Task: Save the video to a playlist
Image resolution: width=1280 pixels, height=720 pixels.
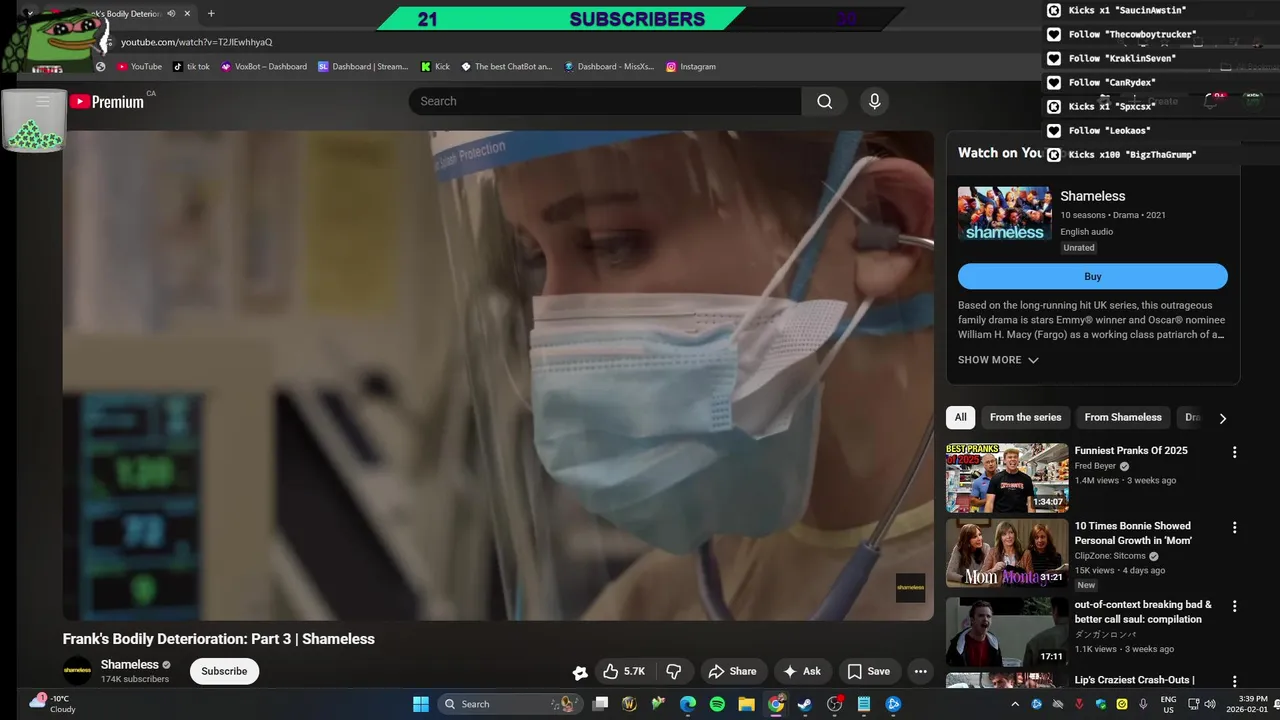Action: point(868,672)
